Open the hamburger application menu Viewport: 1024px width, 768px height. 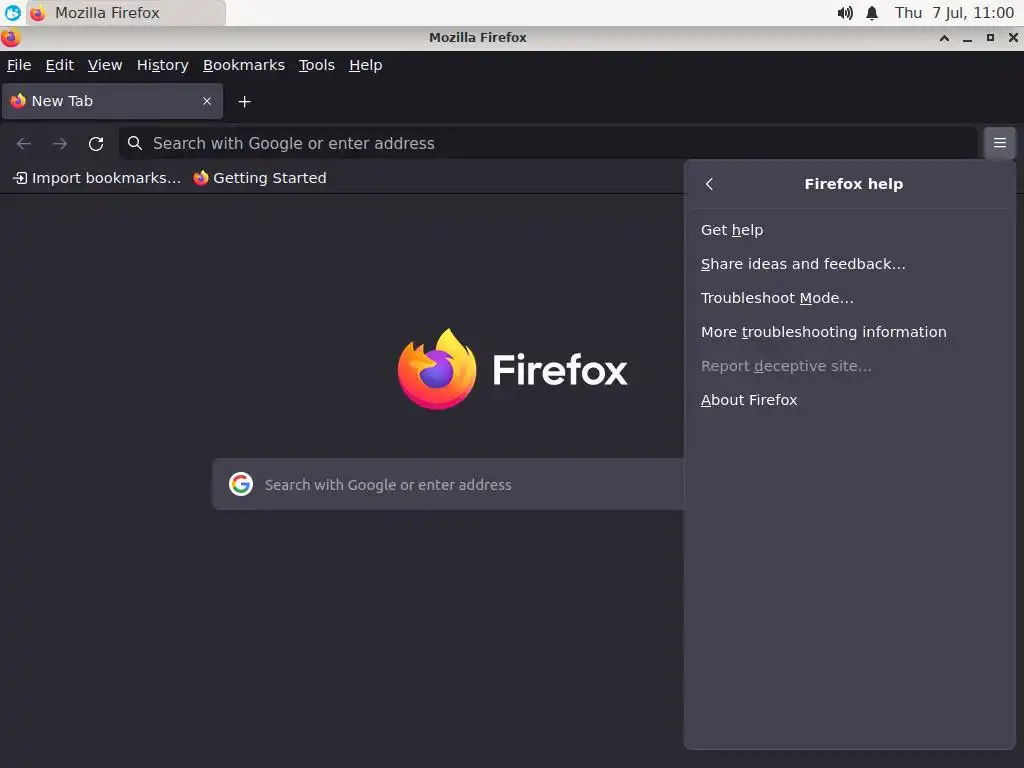coord(999,143)
